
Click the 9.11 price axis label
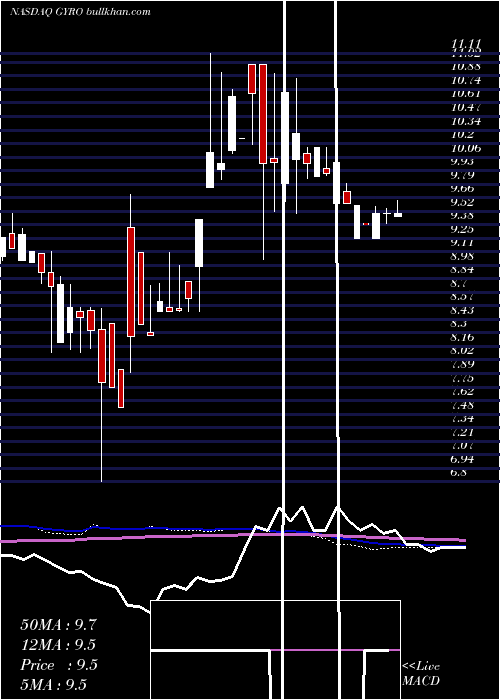point(462,242)
